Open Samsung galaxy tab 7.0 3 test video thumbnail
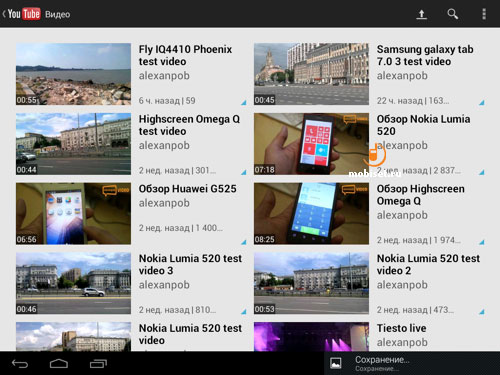This screenshot has height=375, width=500. (x=311, y=74)
